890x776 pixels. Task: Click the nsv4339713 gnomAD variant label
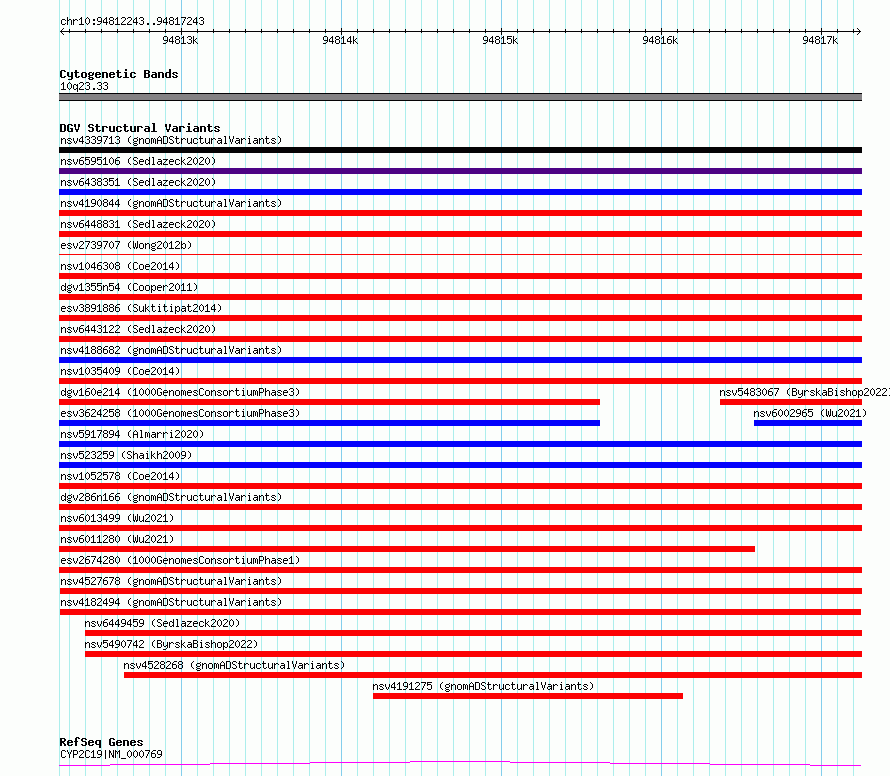coord(171,140)
